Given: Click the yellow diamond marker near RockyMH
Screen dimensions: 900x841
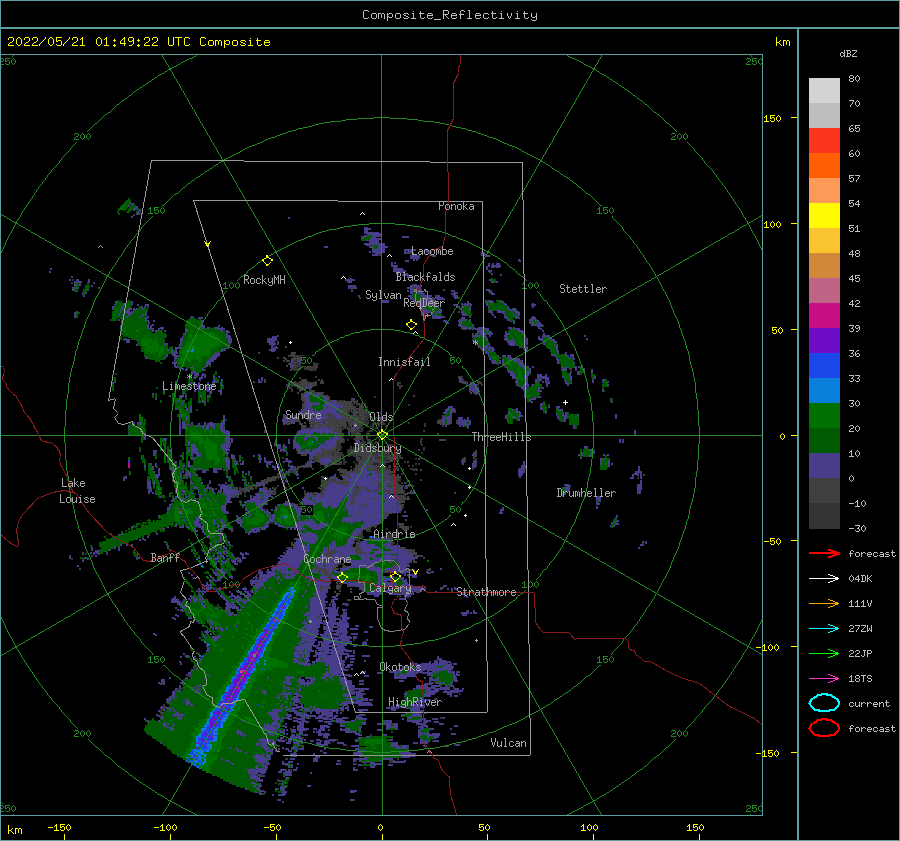Looking at the screenshot, I should [x=267, y=261].
